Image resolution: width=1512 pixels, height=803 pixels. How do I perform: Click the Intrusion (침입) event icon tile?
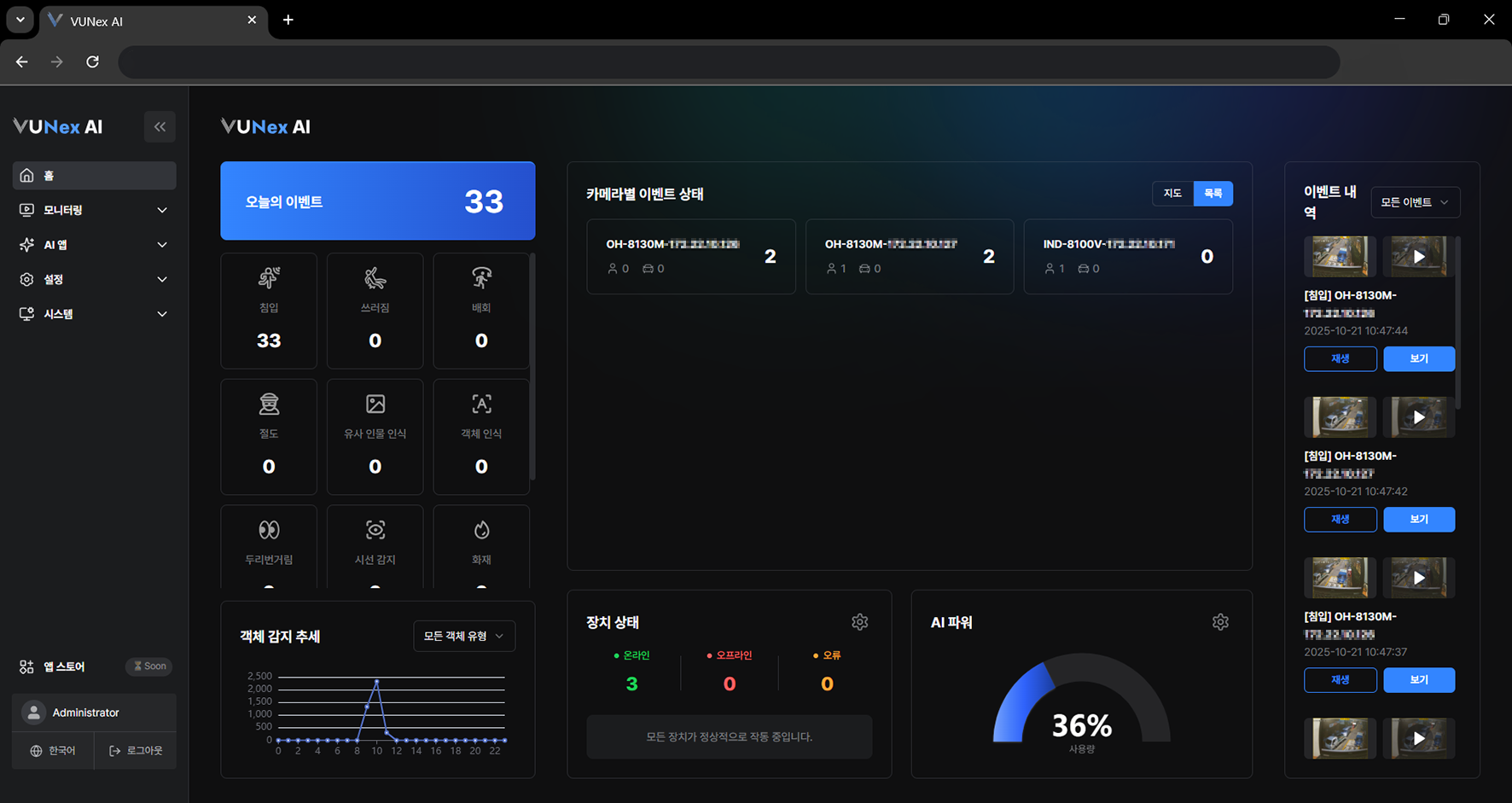tap(269, 310)
